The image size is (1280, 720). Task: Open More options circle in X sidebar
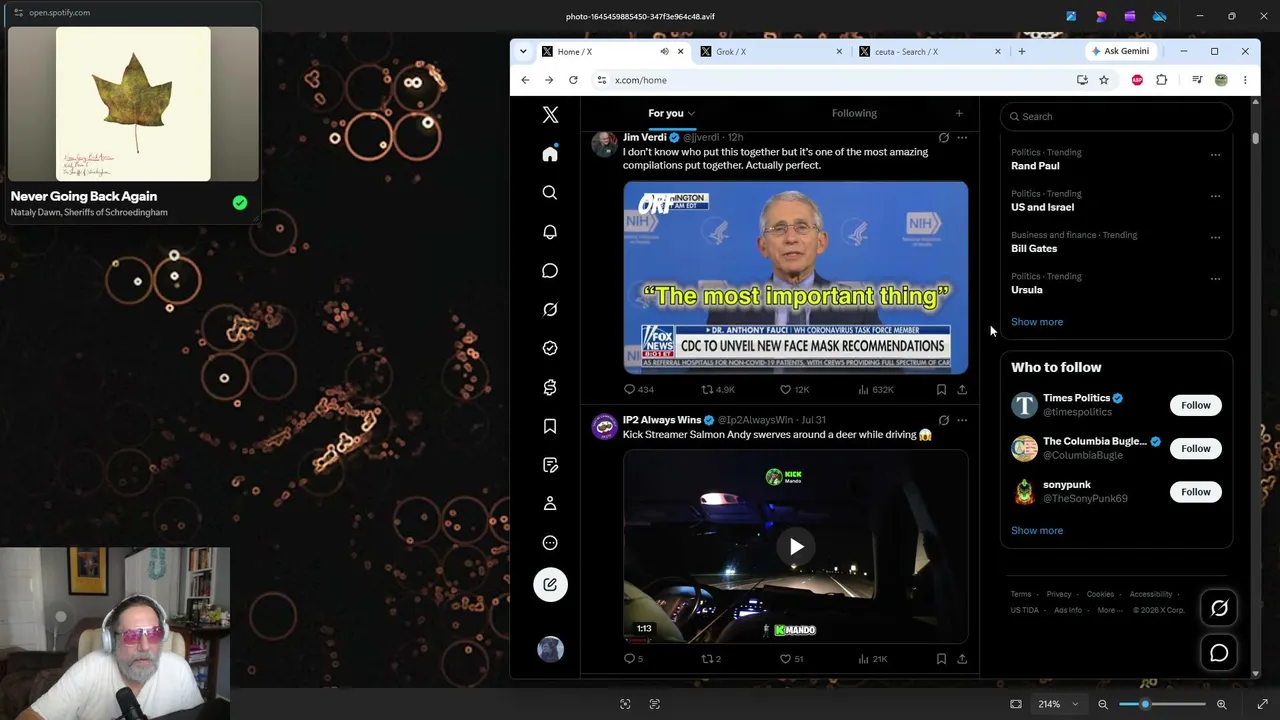[550, 542]
